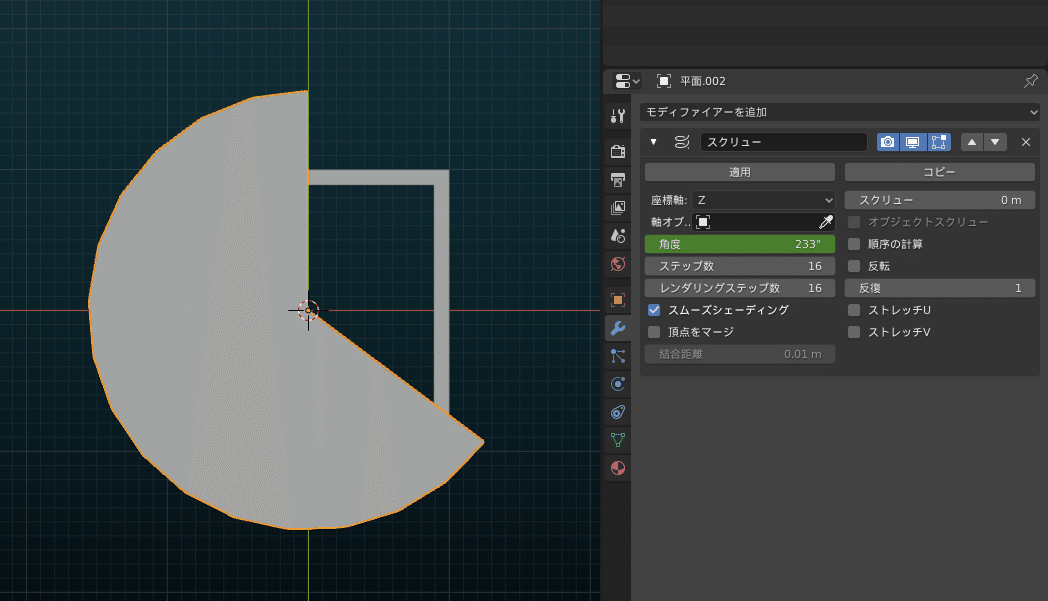Apply the Screw modifier with 適用
The width and height of the screenshot is (1048, 601).
(x=739, y=171)
